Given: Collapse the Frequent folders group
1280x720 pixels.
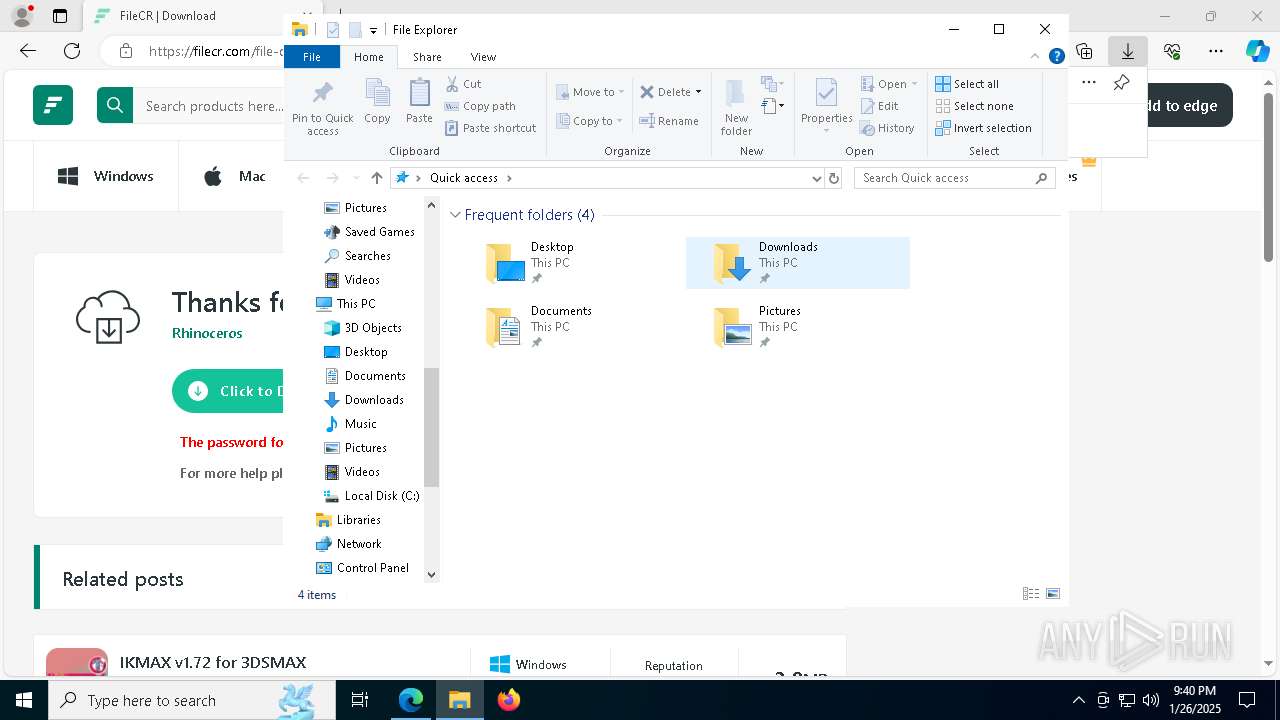Looking at the screenshot, I should [x=455, y=215].
